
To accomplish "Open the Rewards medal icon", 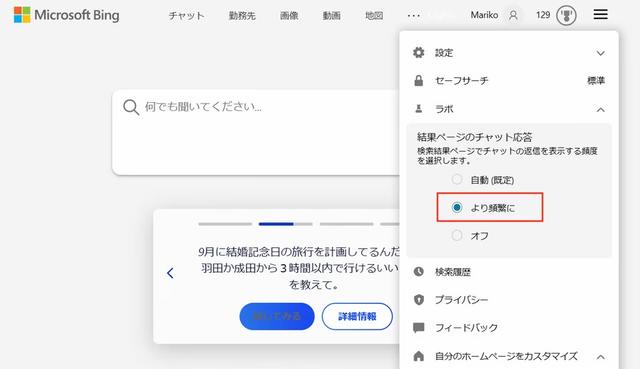I will 566,16.
